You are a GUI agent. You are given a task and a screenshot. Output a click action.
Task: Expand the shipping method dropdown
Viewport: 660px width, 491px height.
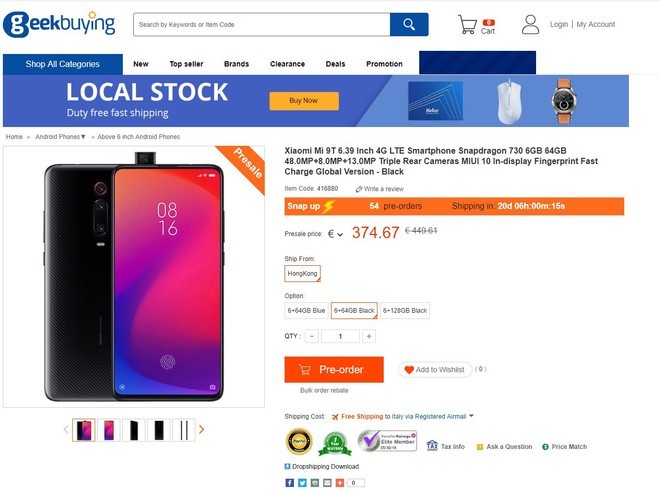pyautogui.click(x=471, y=416)
